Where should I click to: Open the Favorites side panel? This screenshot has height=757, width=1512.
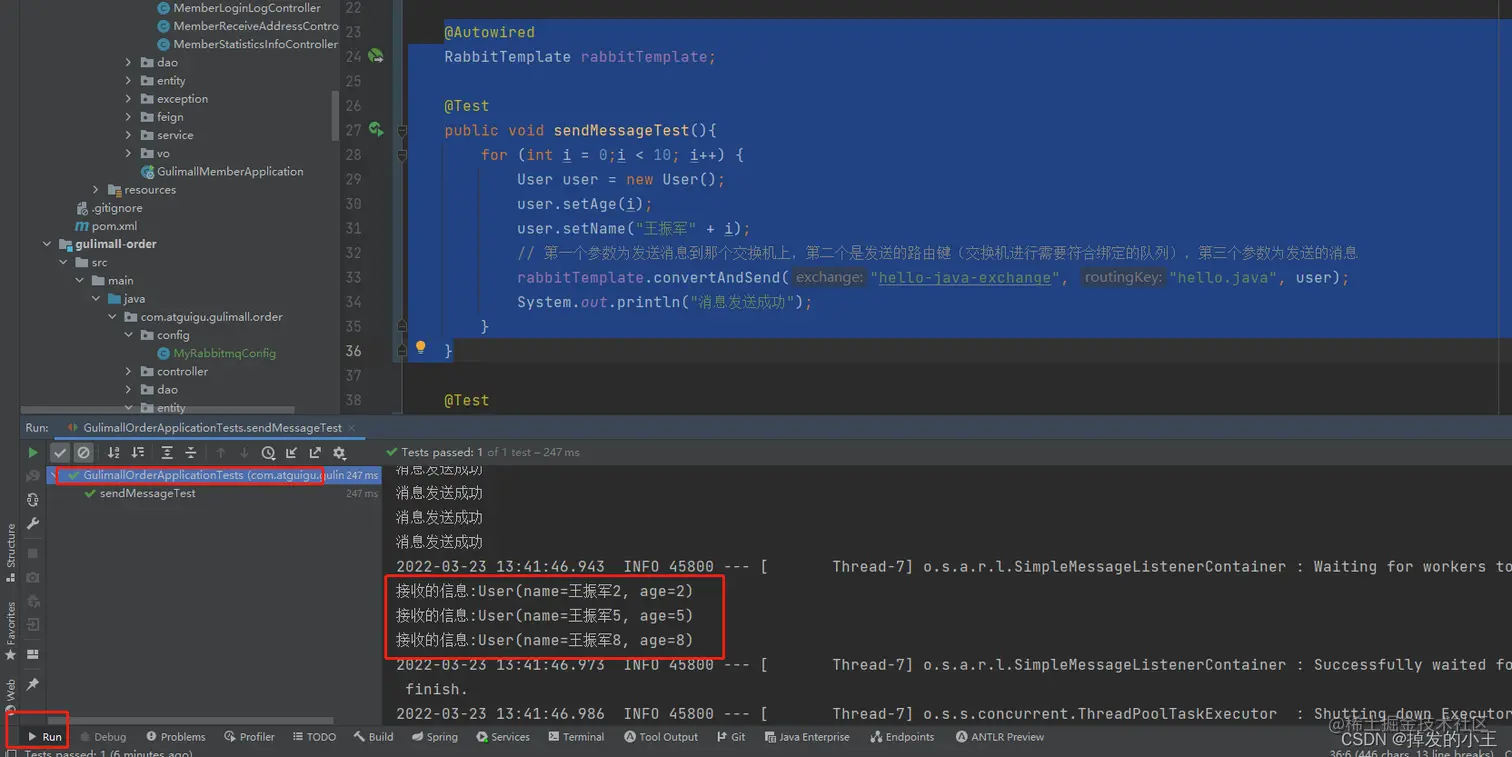11,630
